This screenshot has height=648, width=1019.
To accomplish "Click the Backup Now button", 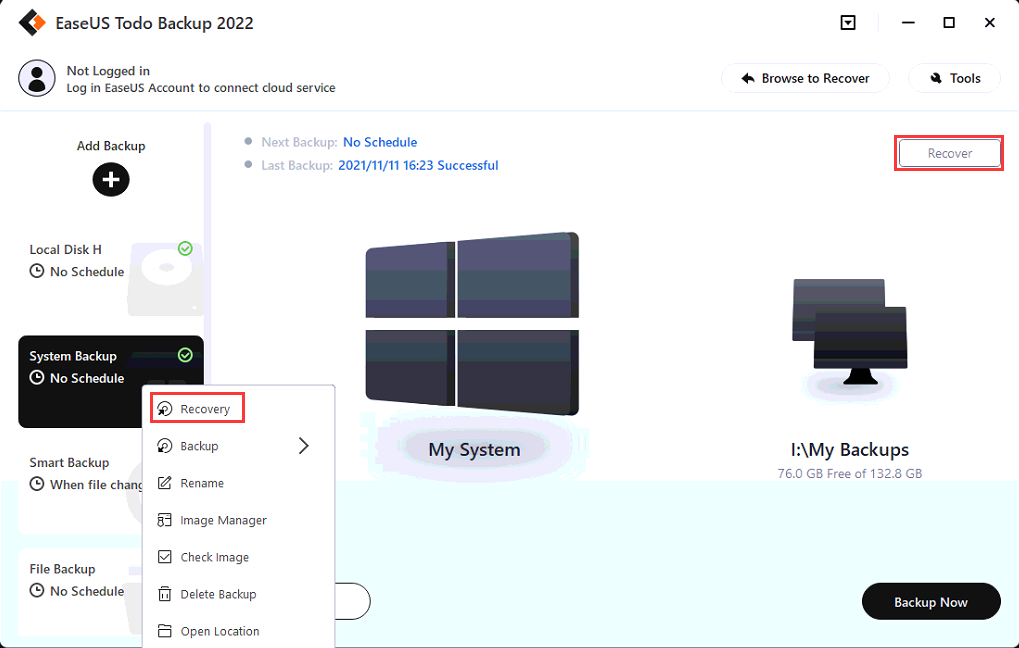I will click(931, 602).
